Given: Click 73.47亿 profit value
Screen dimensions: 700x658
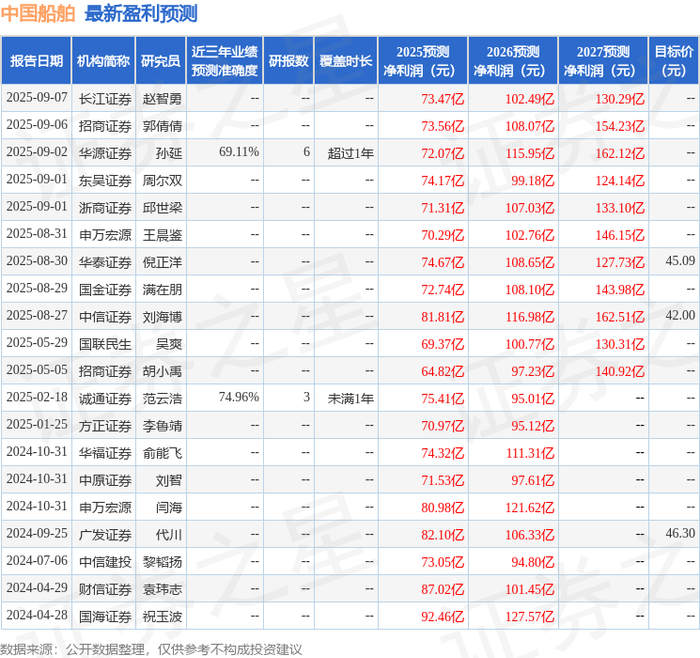Looking at the screenshot, I should 442,99.
